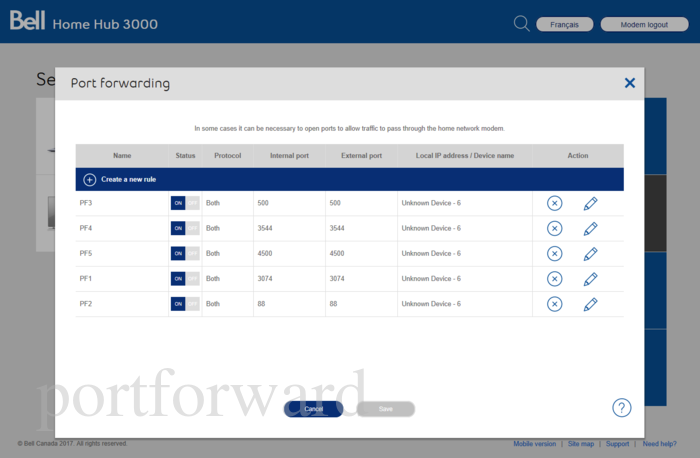700x458 pixels.
Task: Open the Site map link
Action: pyautogui.click(x=581, y=443)
